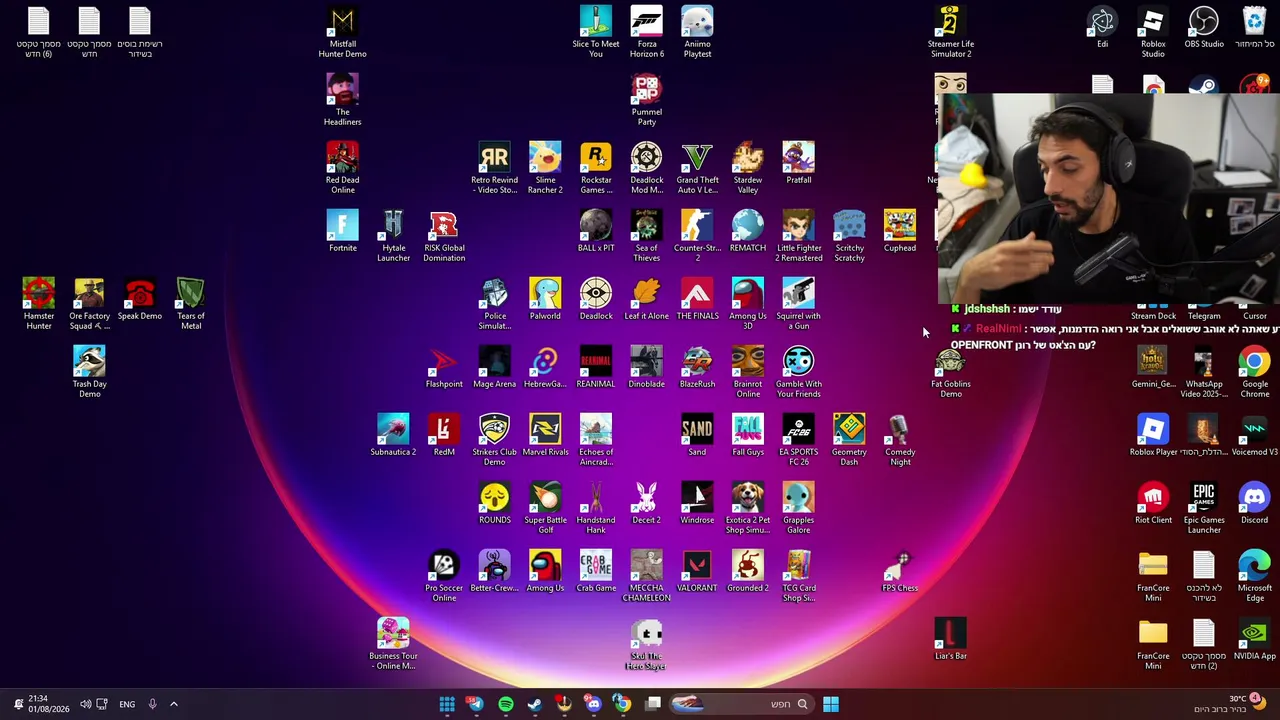The image size is (1280, 720).
Task: Open Task View from the taskbar
Action: pos(653,704)
